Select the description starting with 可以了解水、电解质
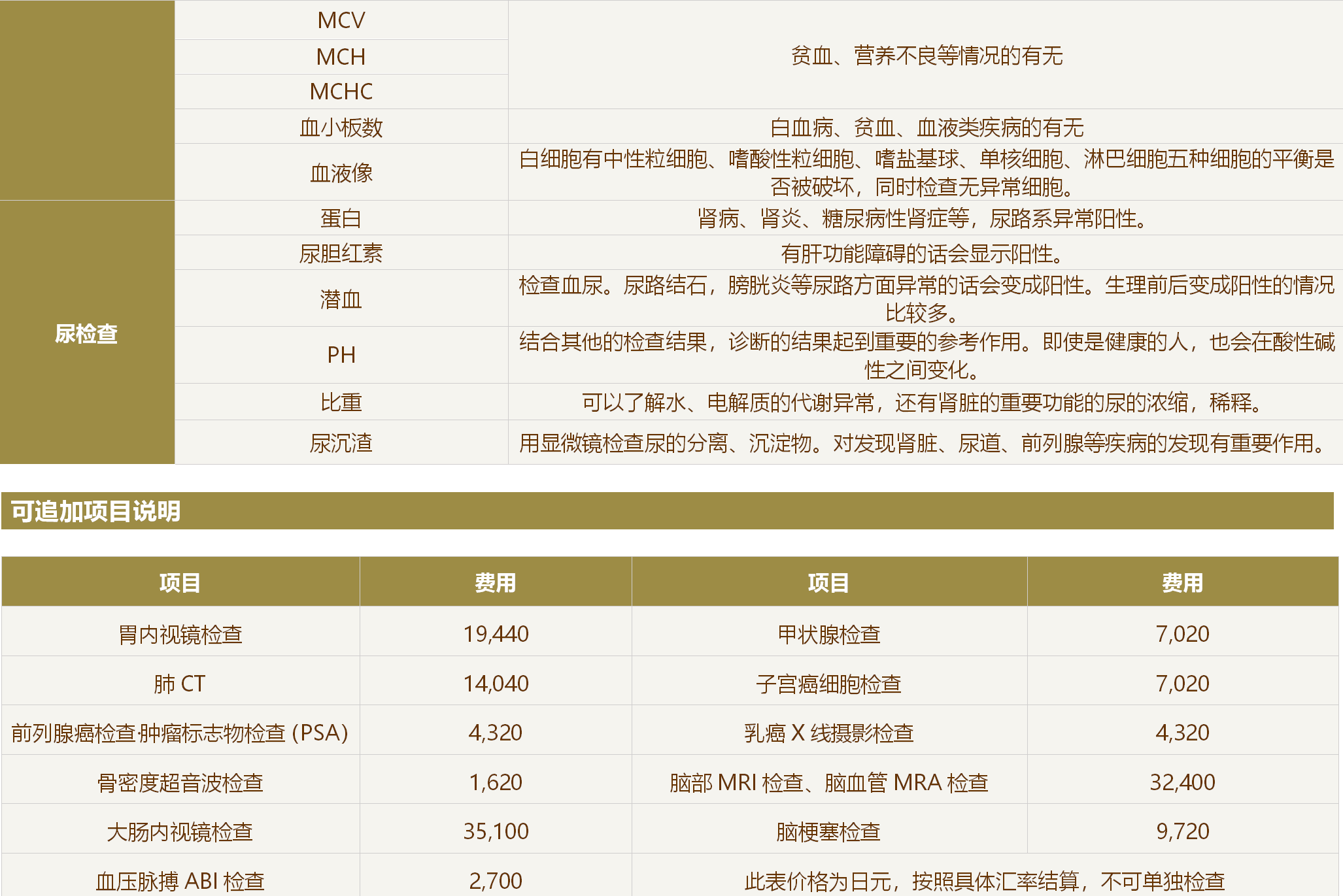The height and width of the screenshot is (896, 1343). coord(926,402)
